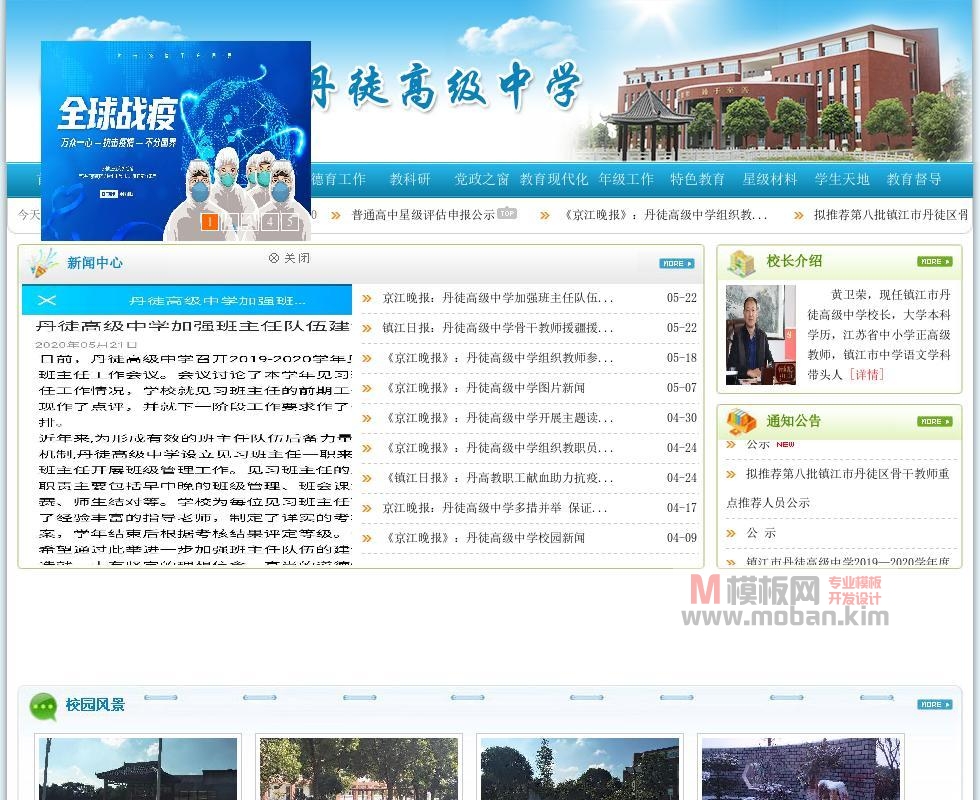Open the 特色教育 menu
This screenshot has height=800, width=980.
(698, 179)
